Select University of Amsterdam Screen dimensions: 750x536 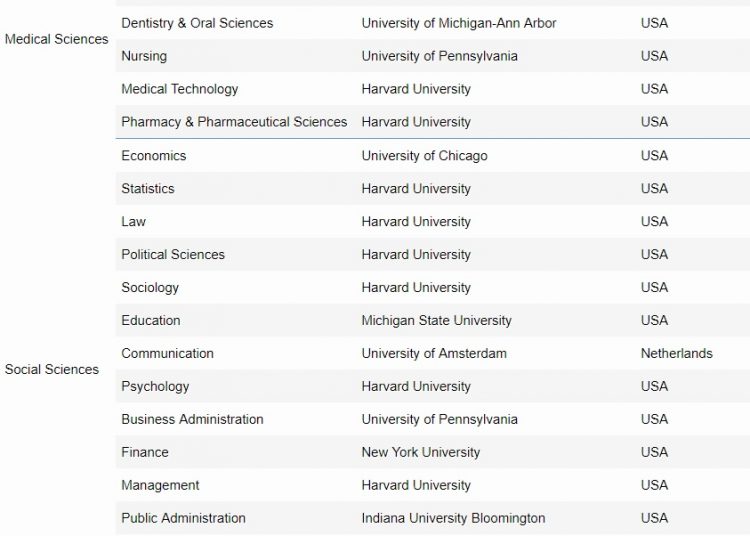[434, 353]
